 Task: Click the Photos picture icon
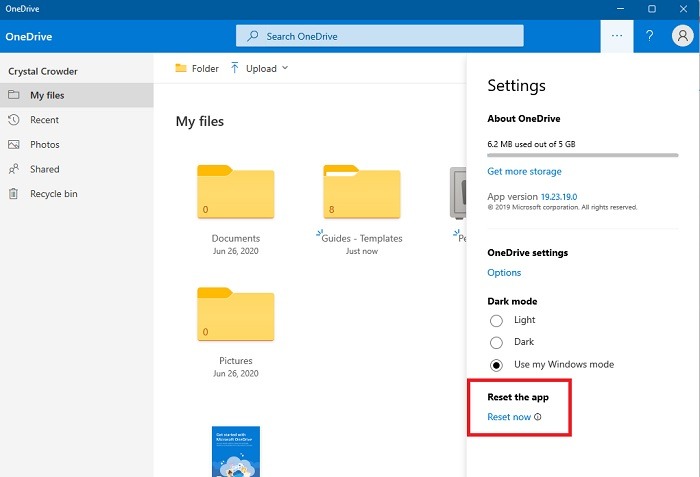pyautogui.click(x=14, y=144)
